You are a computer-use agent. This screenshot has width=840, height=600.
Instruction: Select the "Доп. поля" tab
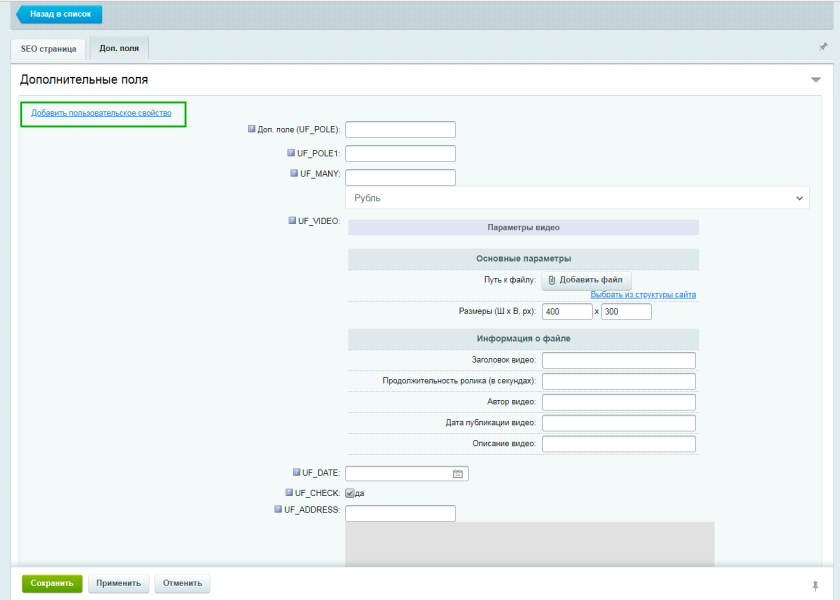pos(119,48)
